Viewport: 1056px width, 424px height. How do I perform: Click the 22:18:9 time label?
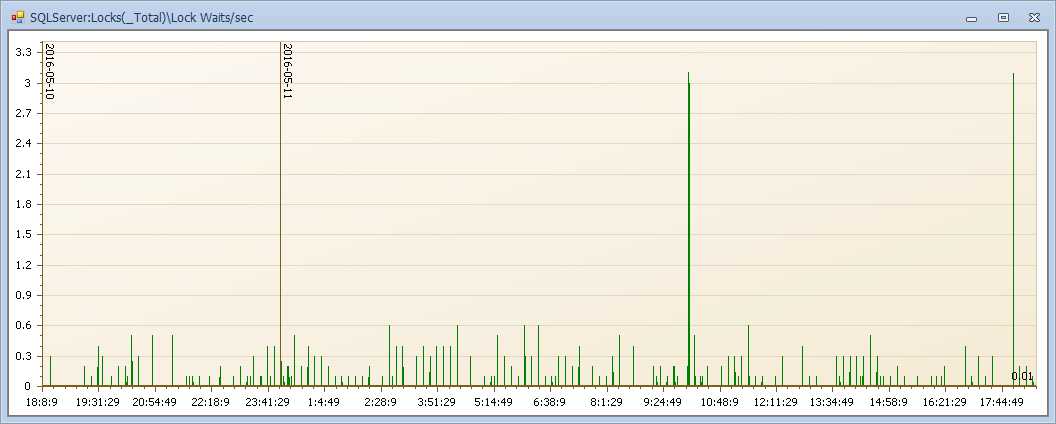pyautogui.click(x=211, y=402)
